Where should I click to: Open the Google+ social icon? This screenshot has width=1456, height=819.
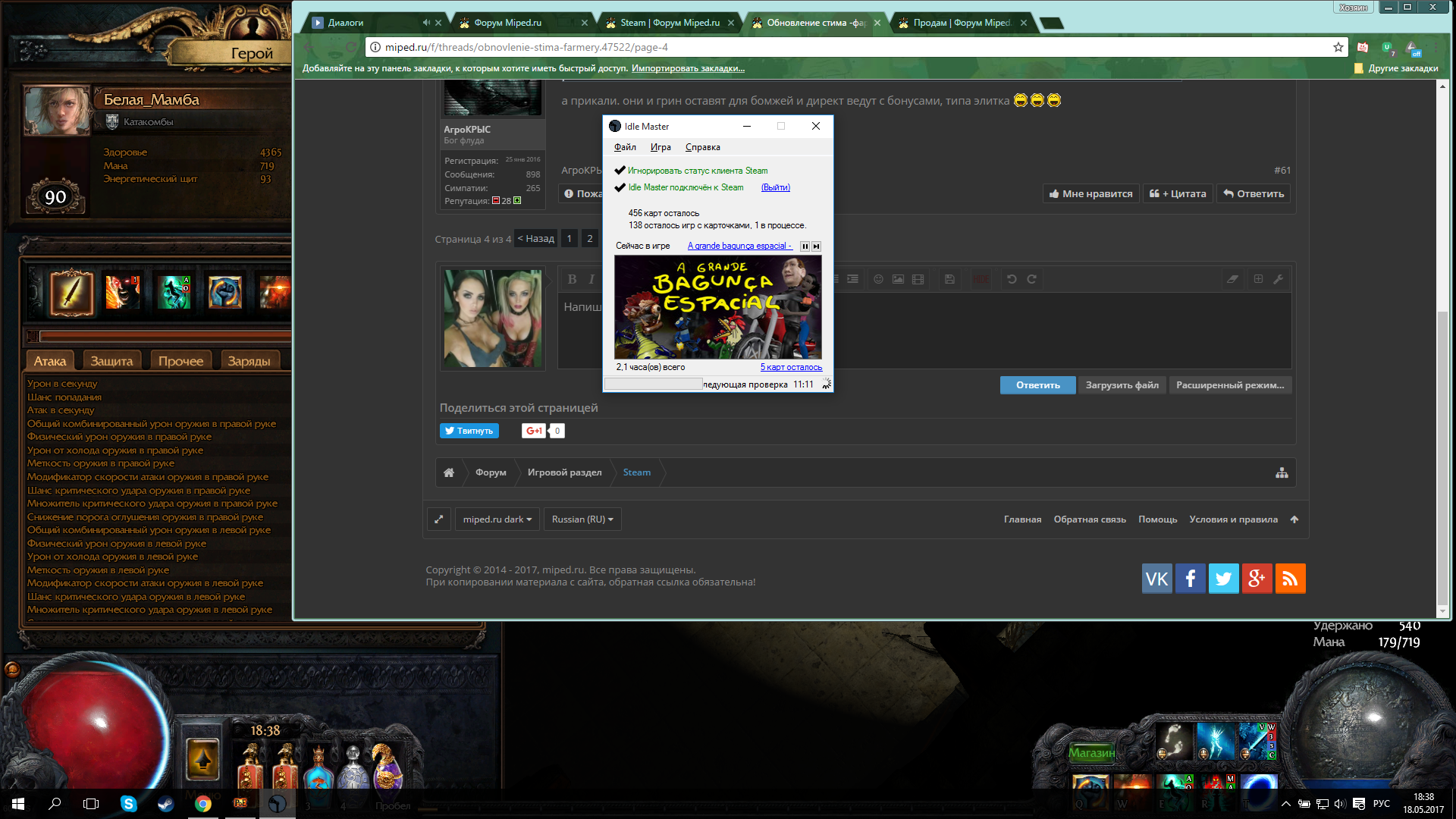(x=1257, y=579)
